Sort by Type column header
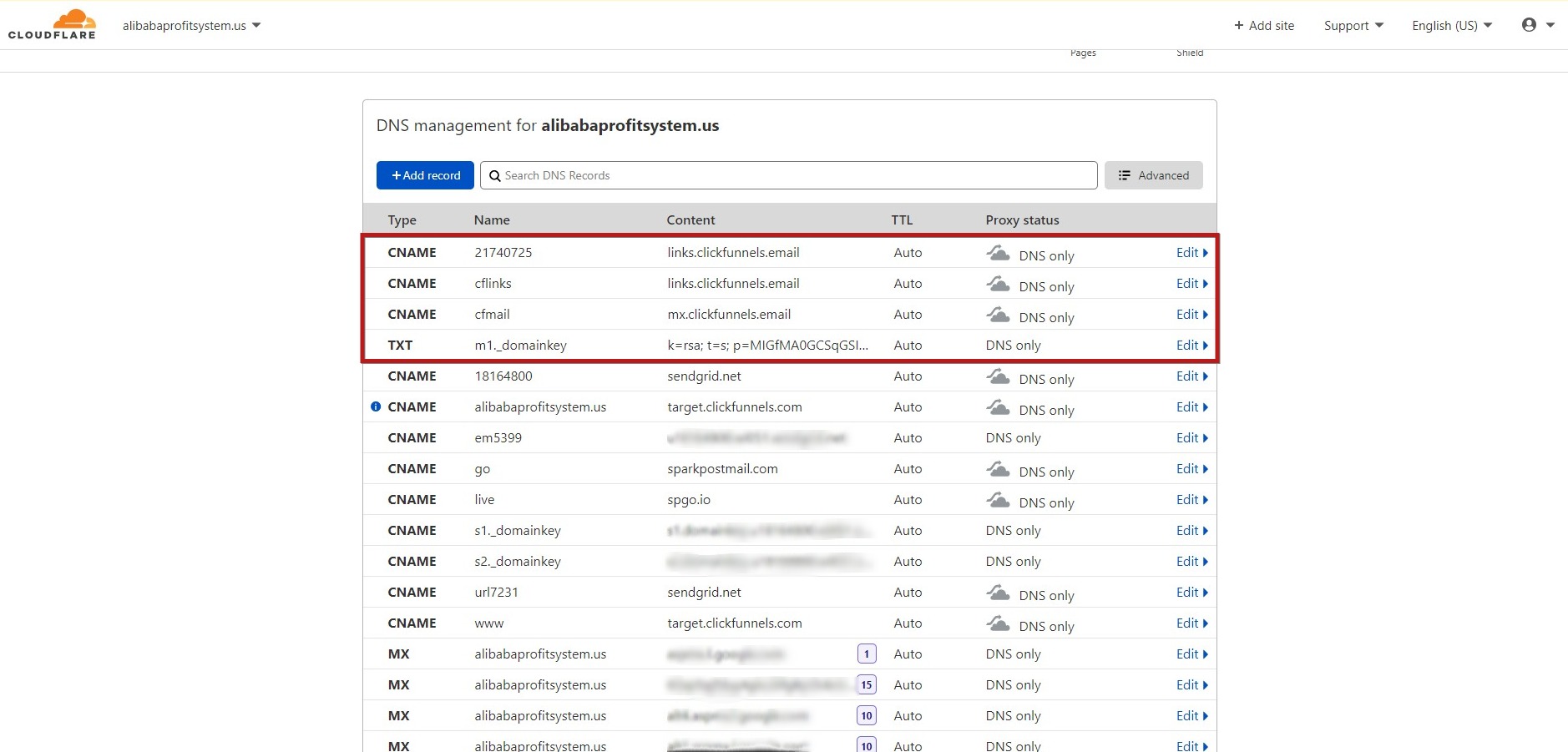 pos(402,220)
